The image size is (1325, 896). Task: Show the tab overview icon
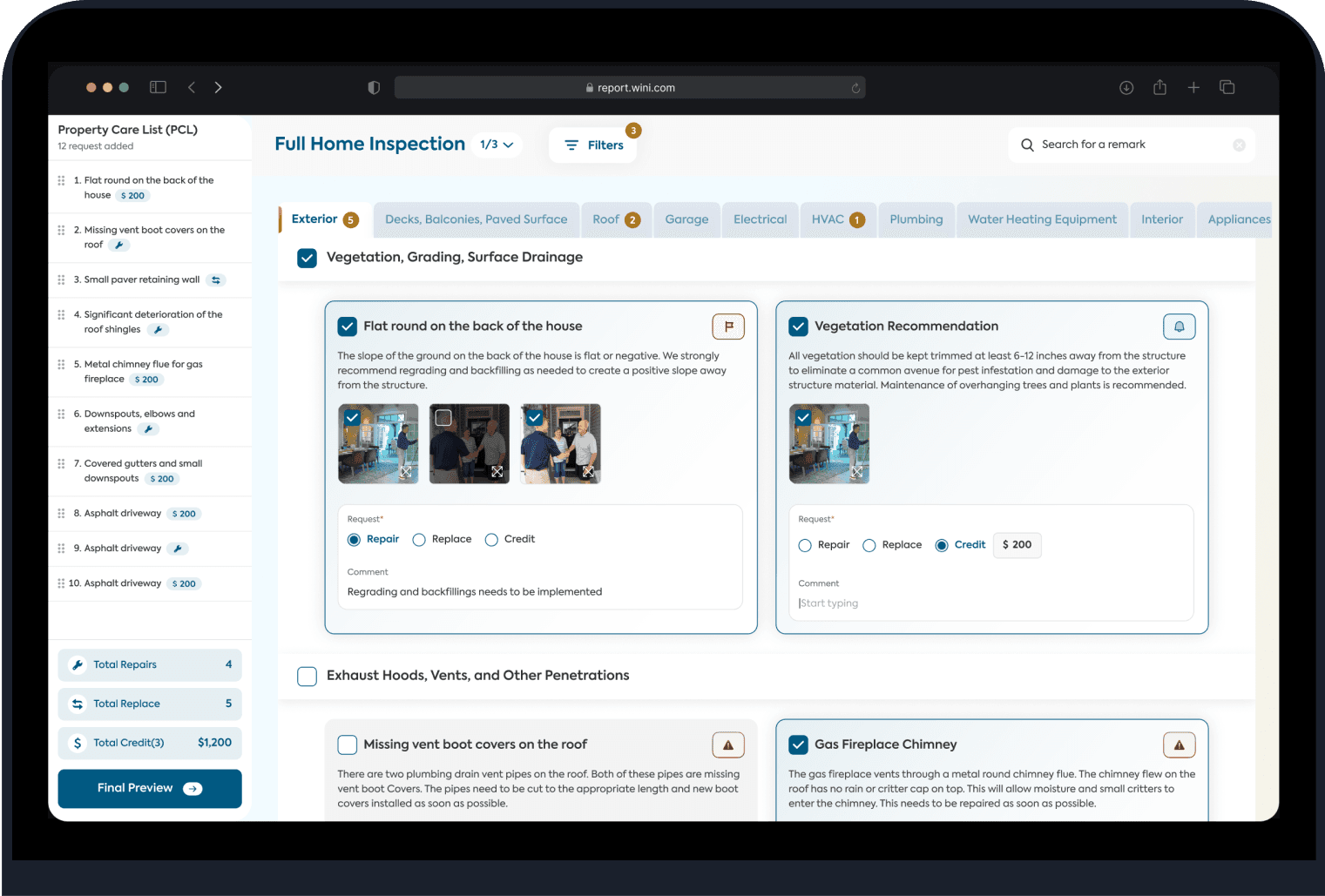(x=1227, y=87)
